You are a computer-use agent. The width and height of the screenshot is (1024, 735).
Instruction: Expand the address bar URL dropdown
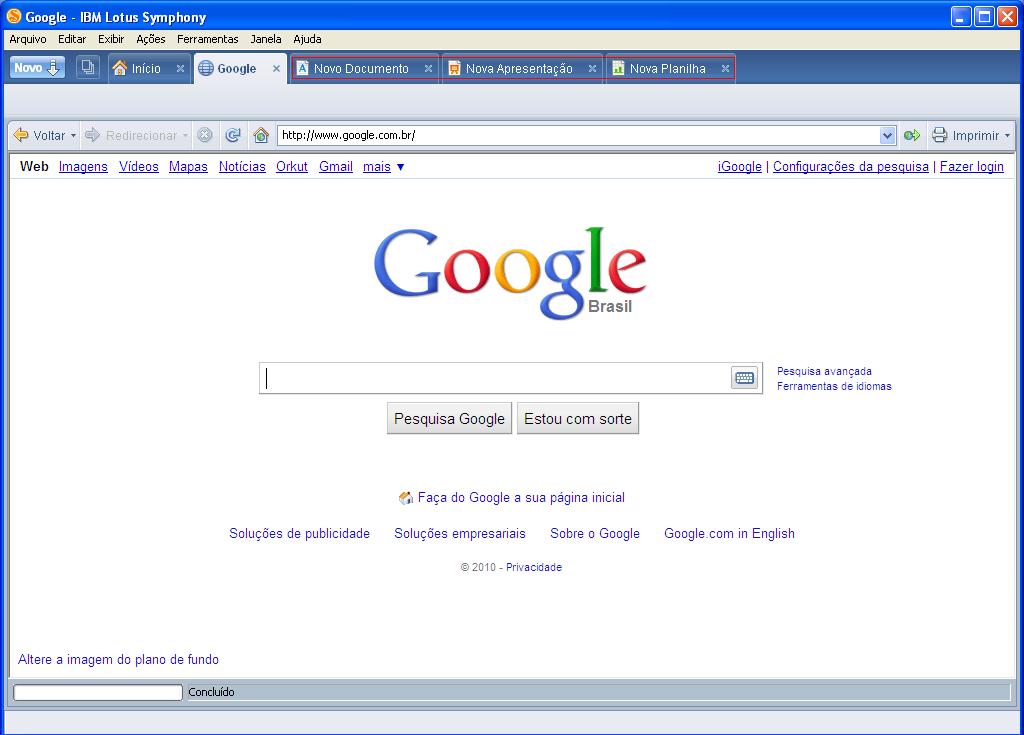click(x=887, y=136)
